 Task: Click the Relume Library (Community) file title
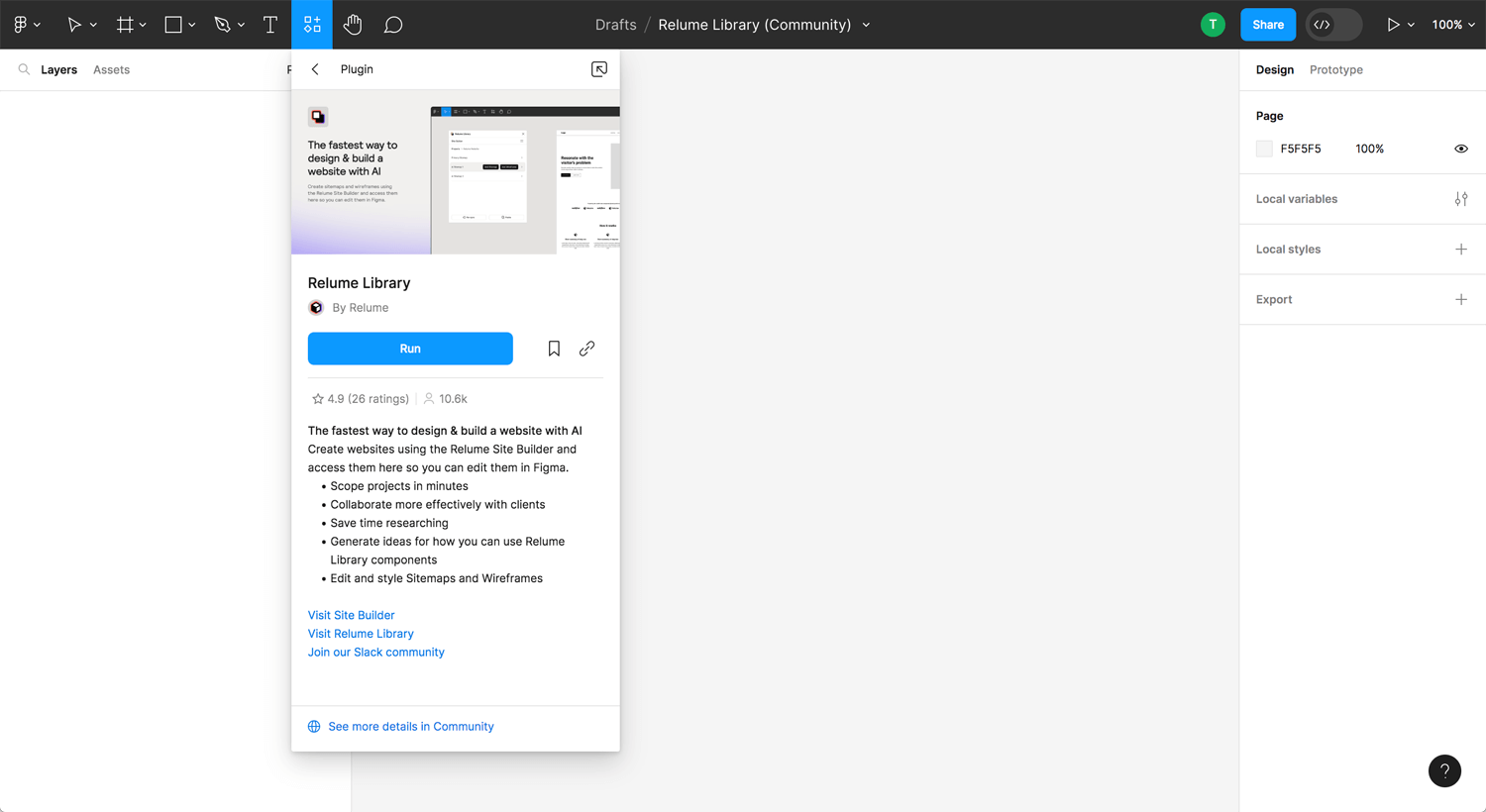754,25
